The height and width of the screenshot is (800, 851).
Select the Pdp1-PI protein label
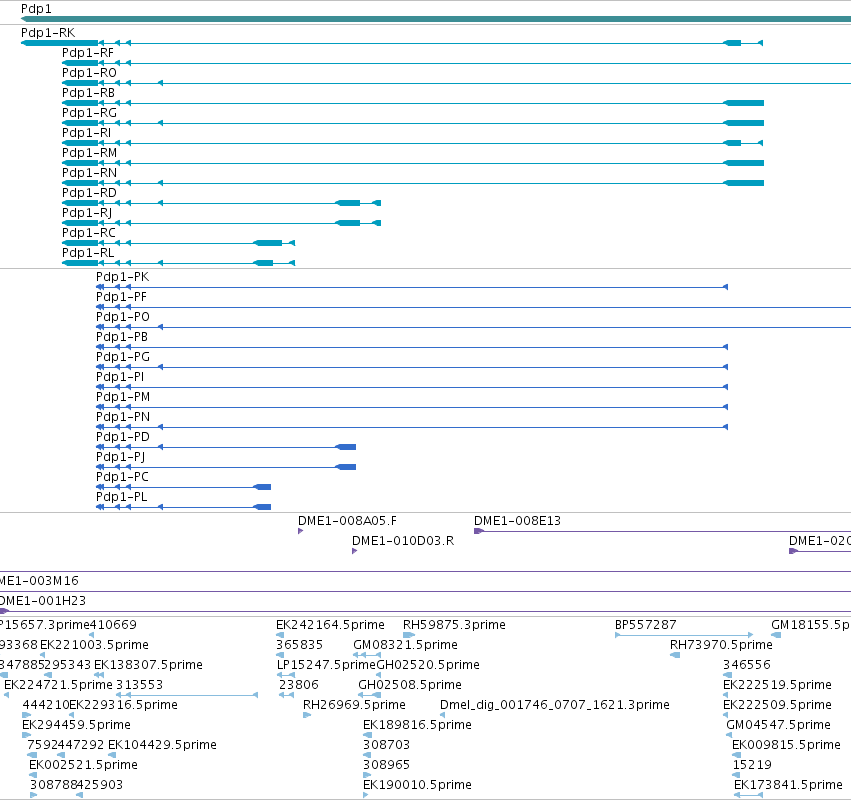point(120,377)
